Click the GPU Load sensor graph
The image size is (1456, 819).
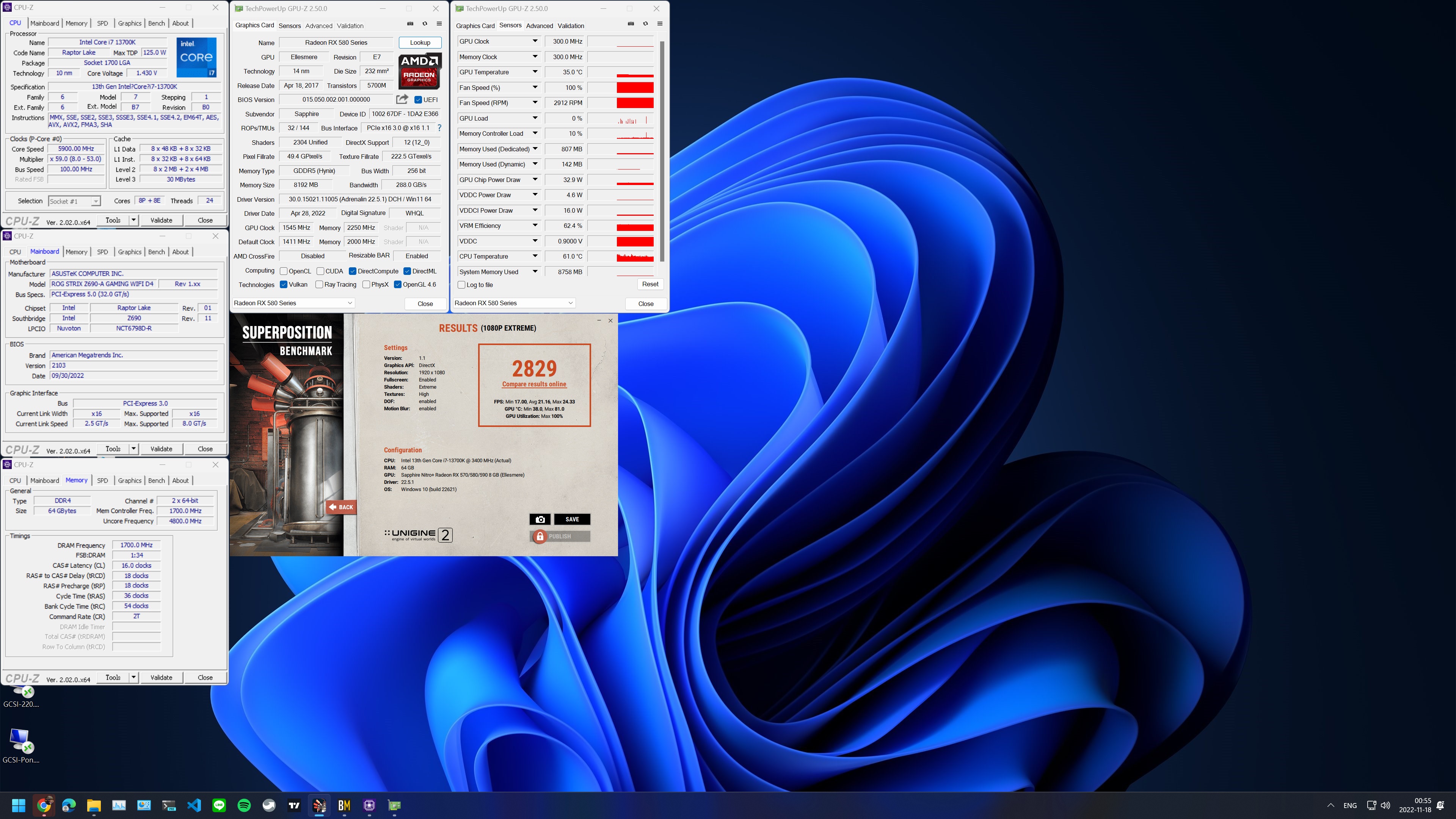point(621,118)
